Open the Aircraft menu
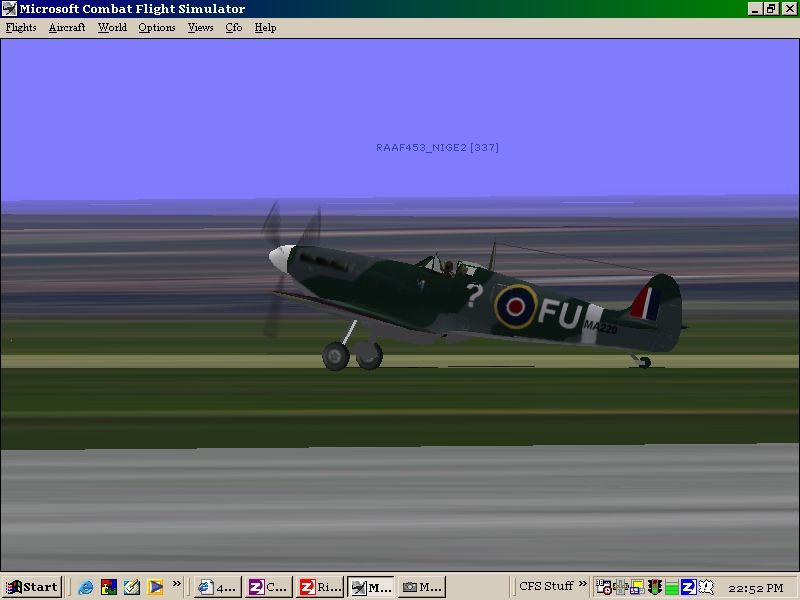Image resolution: width=800 pixels, height=600 pixels. 67,28
